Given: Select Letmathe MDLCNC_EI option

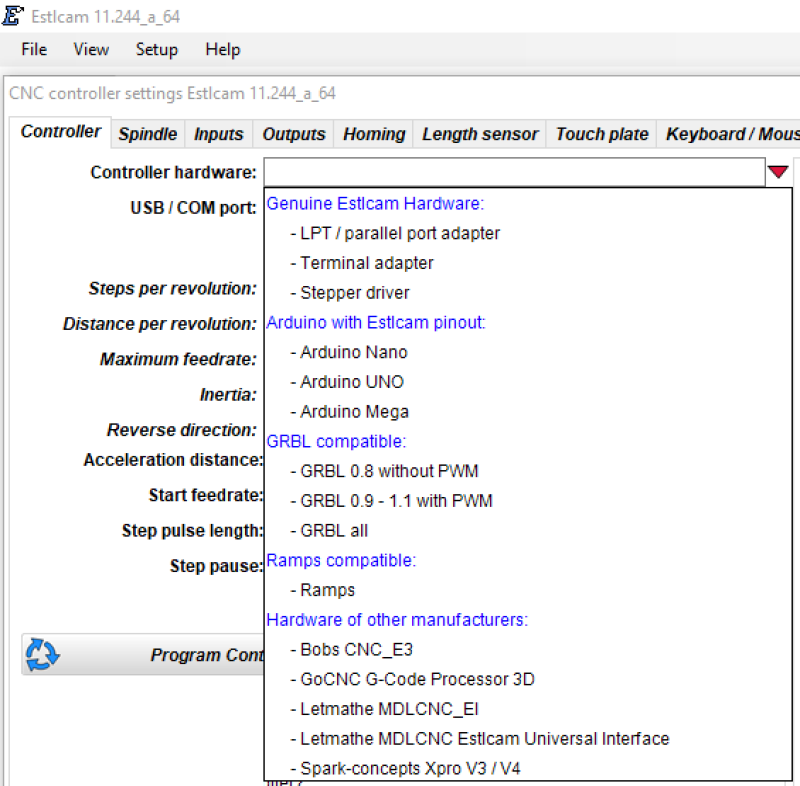Looking at the screenshot, I should coord(528,709).
